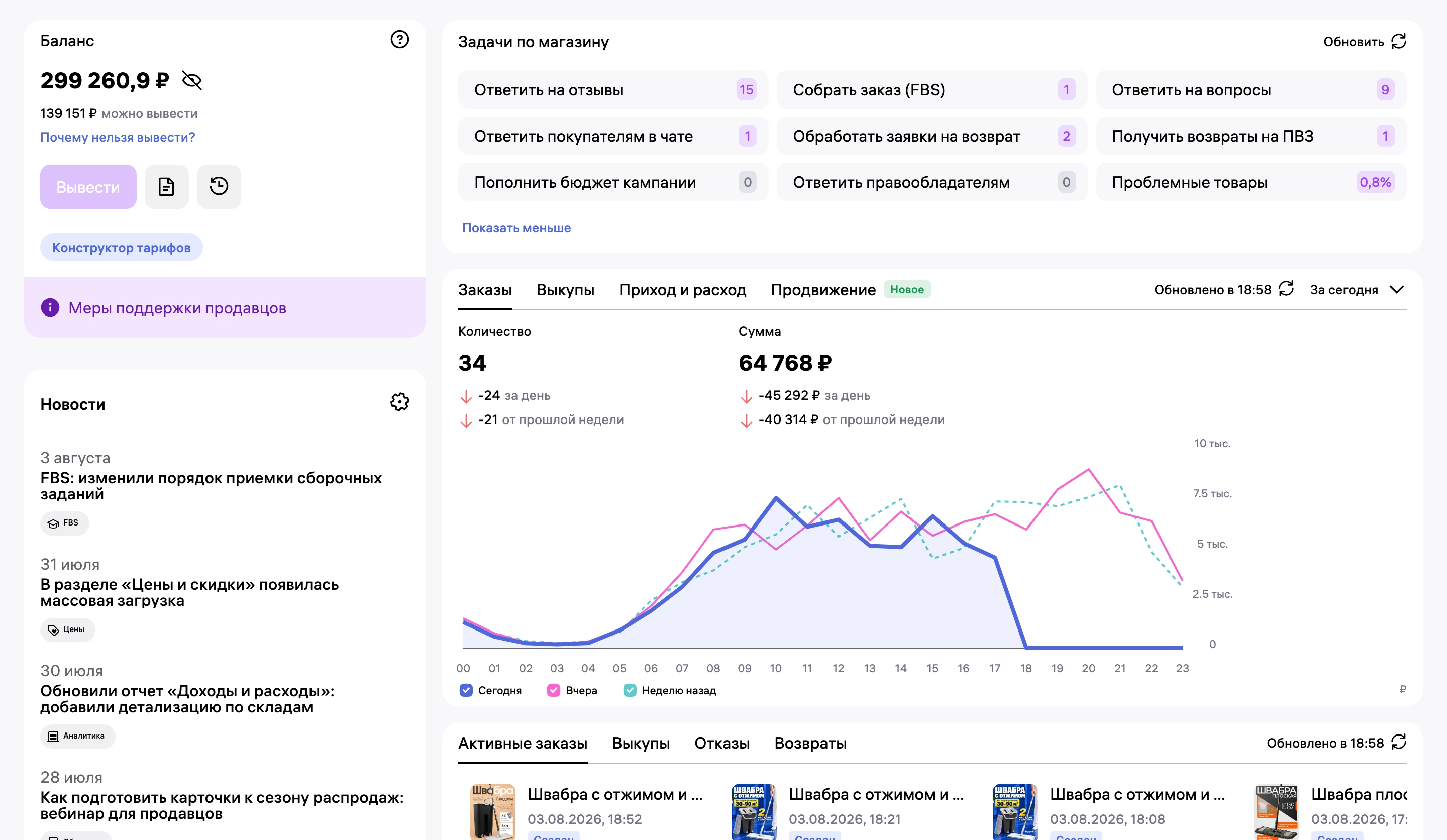The image size is (1447, 840).
Task: Collapse tasks with Показать меньше
Action: point(516,228)
